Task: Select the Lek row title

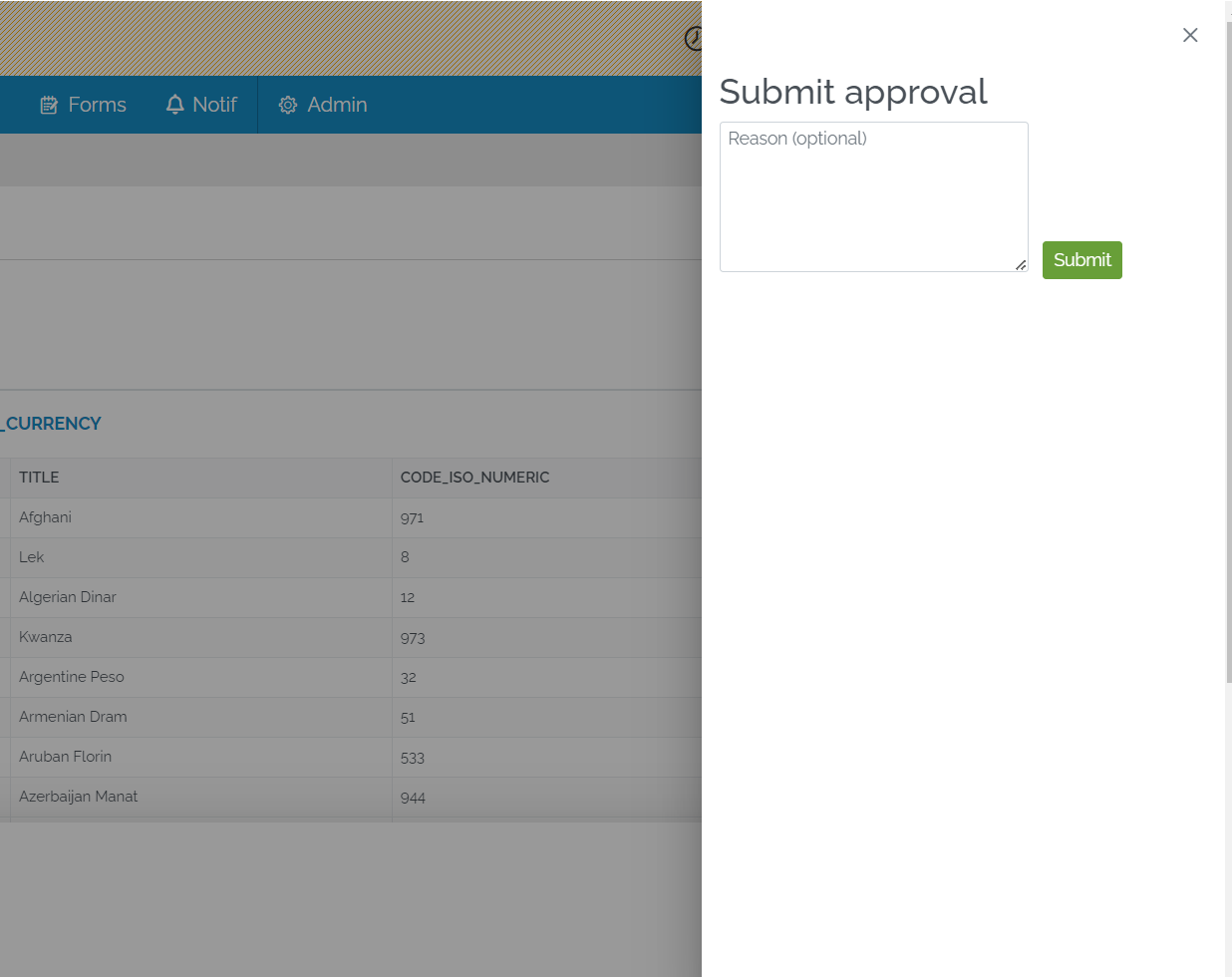Action: [32, 557]
